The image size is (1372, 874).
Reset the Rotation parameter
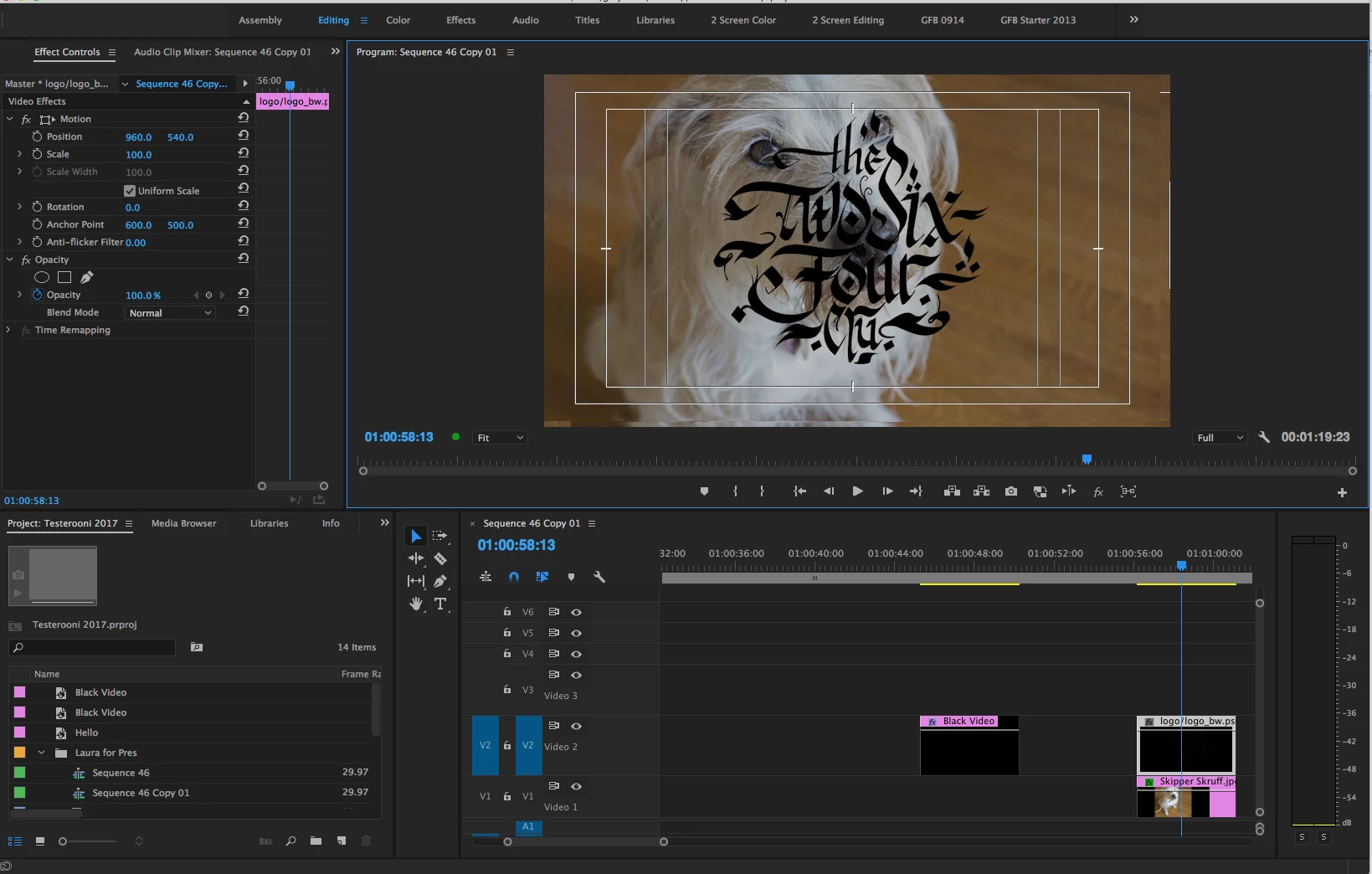click(x=244, y=206)
